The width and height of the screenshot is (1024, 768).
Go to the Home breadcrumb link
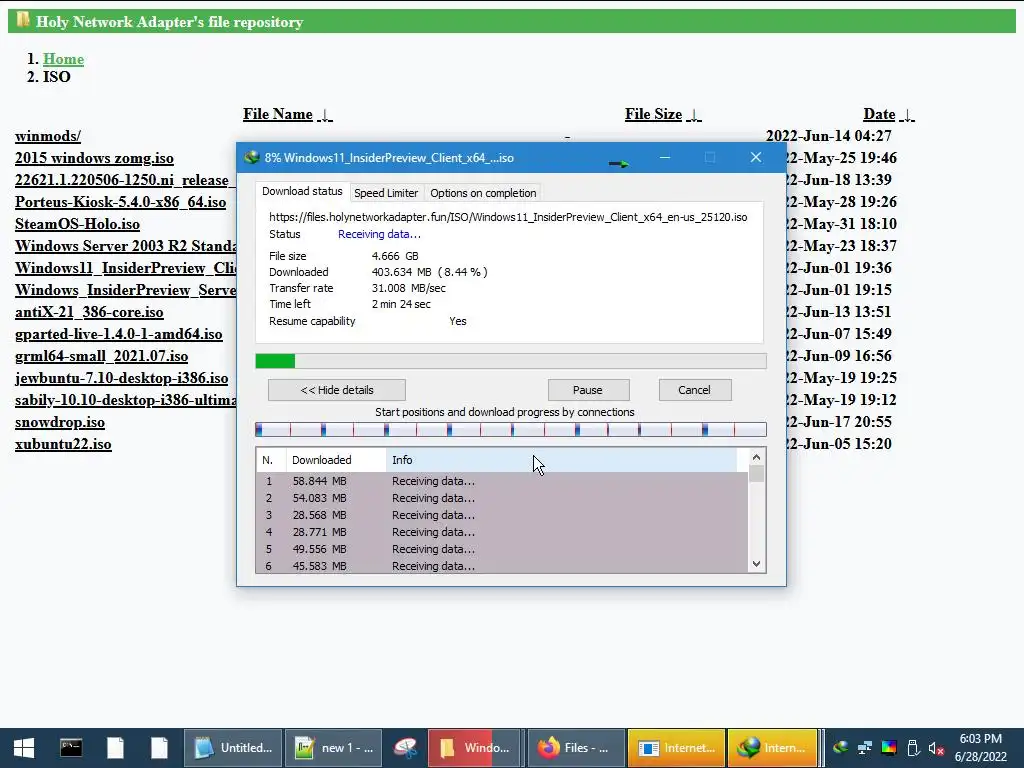[x=63, y=59]
